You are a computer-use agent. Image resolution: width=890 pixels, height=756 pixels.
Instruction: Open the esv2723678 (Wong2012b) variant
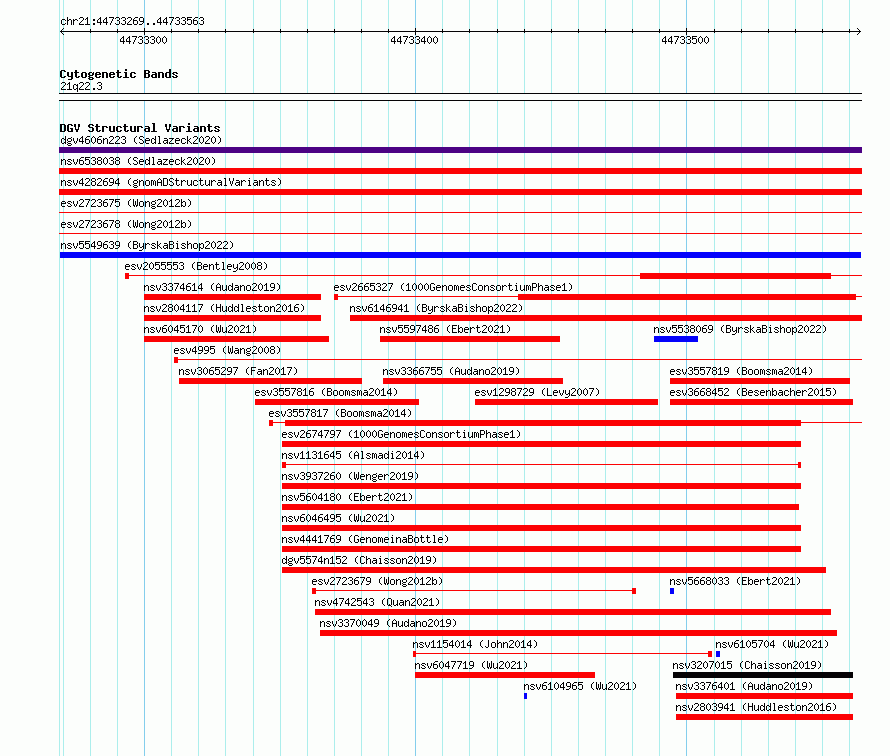tap(126, 224)
